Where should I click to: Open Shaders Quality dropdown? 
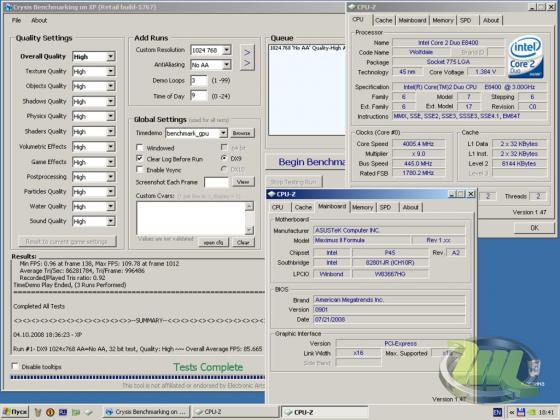(x=111, y=131)
